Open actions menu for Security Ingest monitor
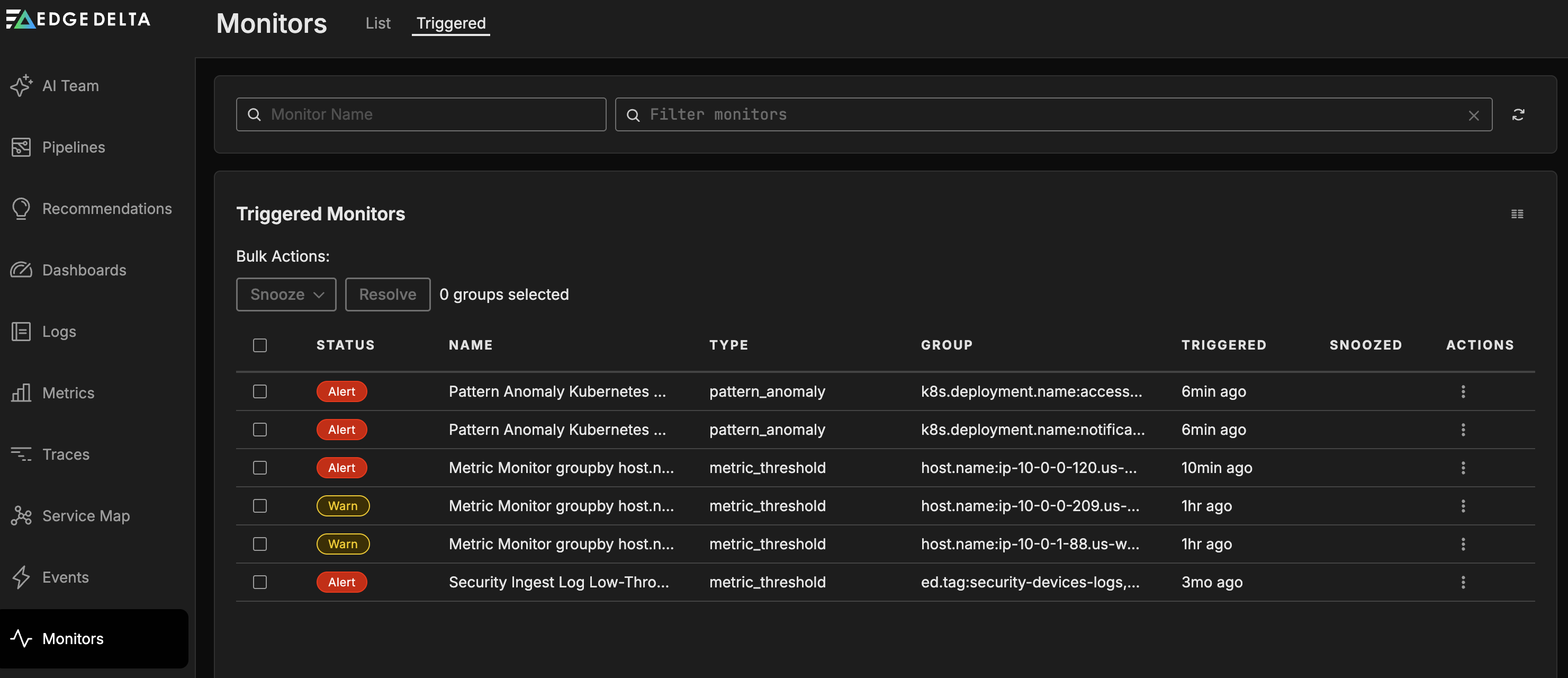Screen dimensions: 1568x678 [x=1463, y=582]
